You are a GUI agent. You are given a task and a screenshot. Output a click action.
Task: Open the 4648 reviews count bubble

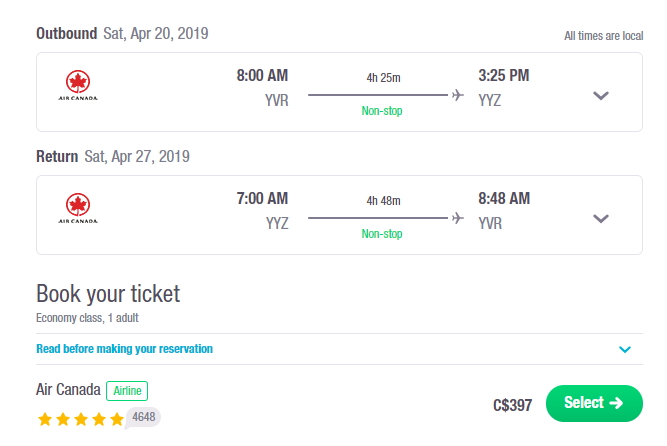[143, 417]
